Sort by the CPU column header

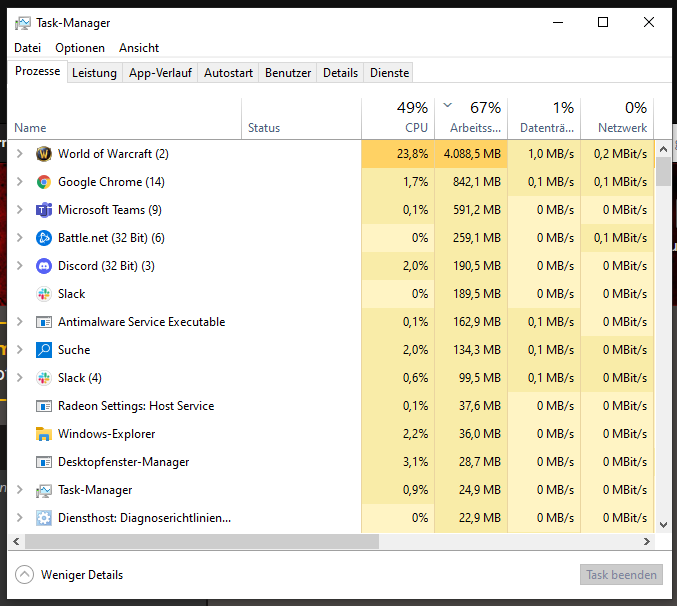click(398, 119)
